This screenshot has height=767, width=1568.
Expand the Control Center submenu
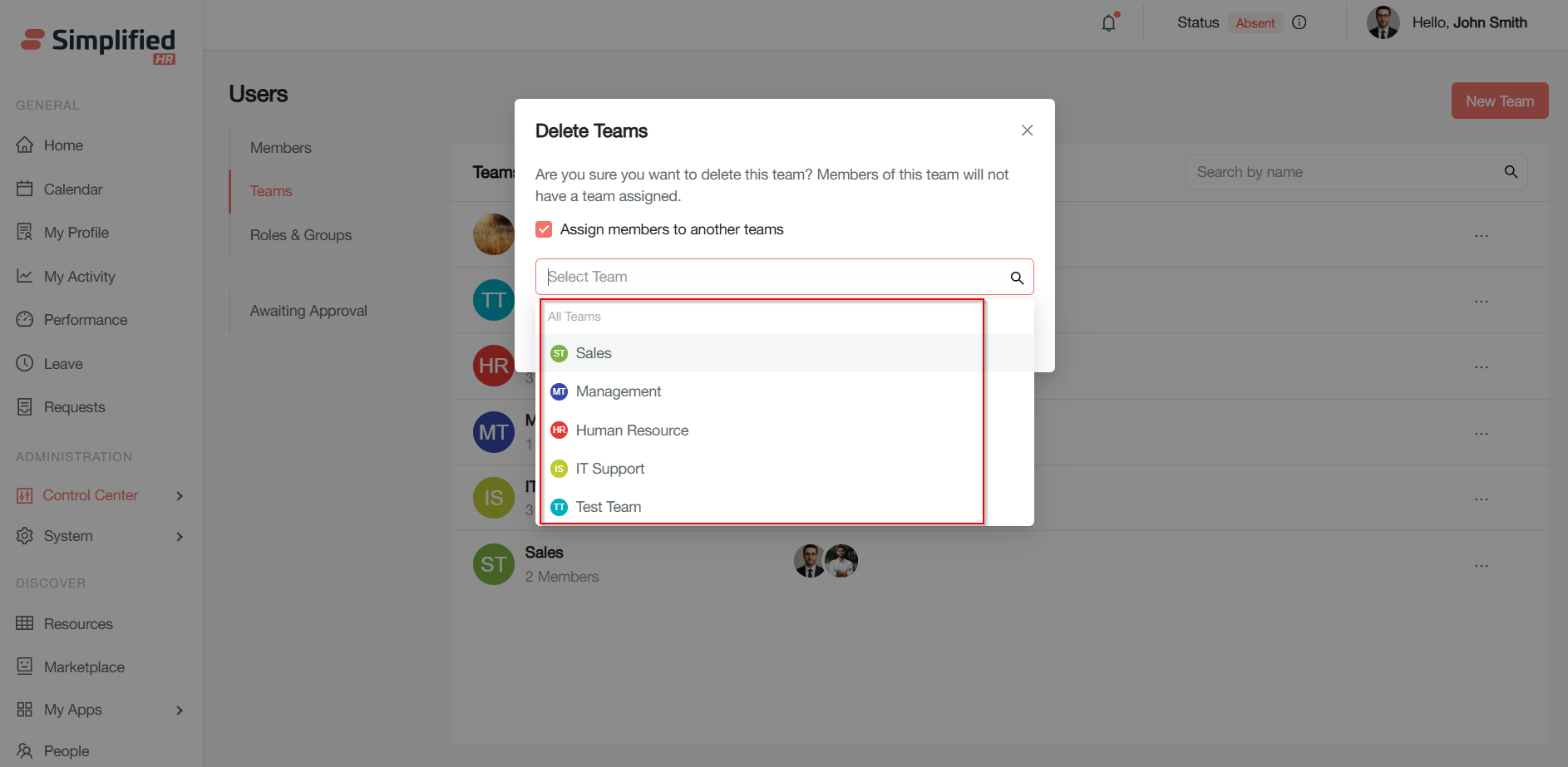[180, 496]
